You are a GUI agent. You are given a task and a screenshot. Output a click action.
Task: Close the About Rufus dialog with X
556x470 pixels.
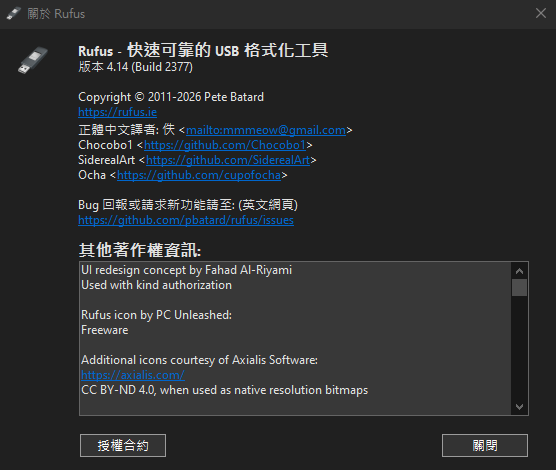[540, 13]
